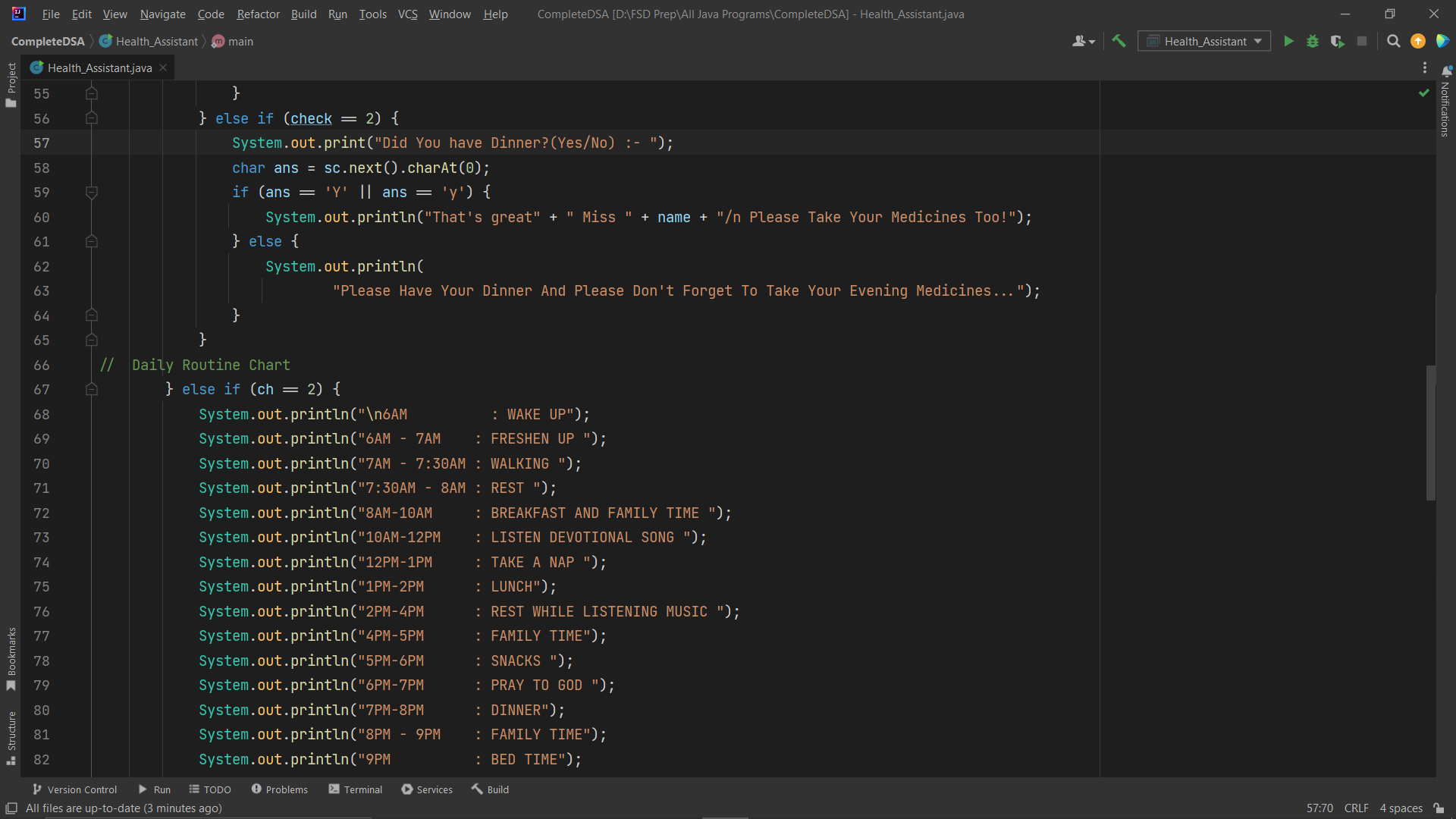Change CRLF line separator setting
1456x819 pixels.
coord(1356,808)
